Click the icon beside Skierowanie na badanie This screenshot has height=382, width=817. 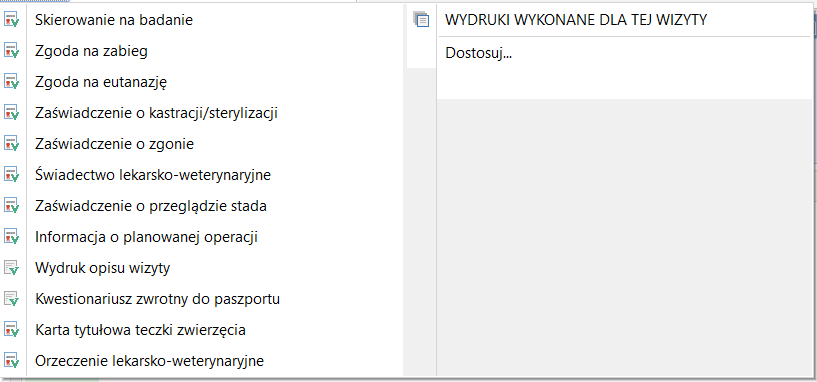point(11,20)
